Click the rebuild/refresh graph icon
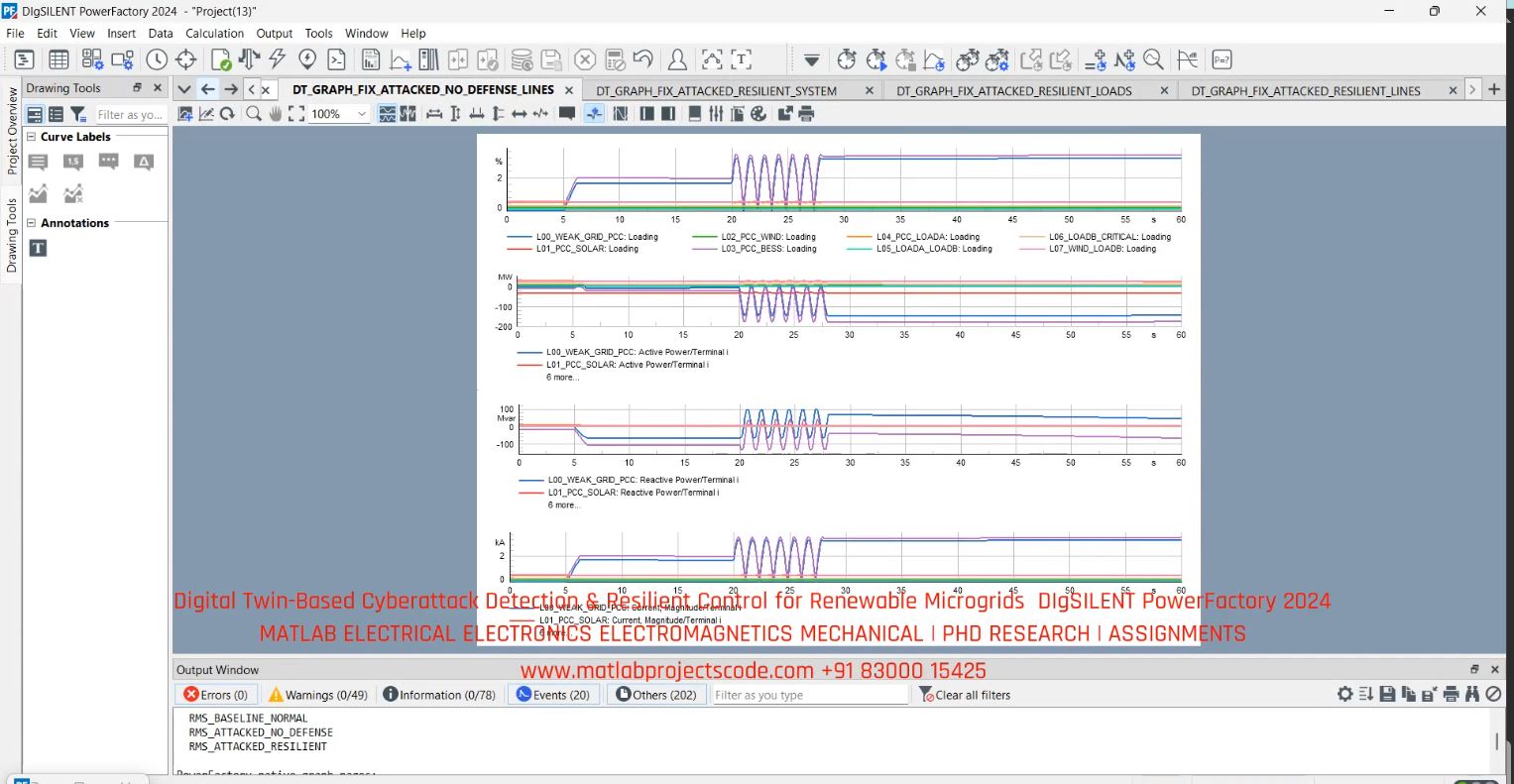 [x=227, y=114]
